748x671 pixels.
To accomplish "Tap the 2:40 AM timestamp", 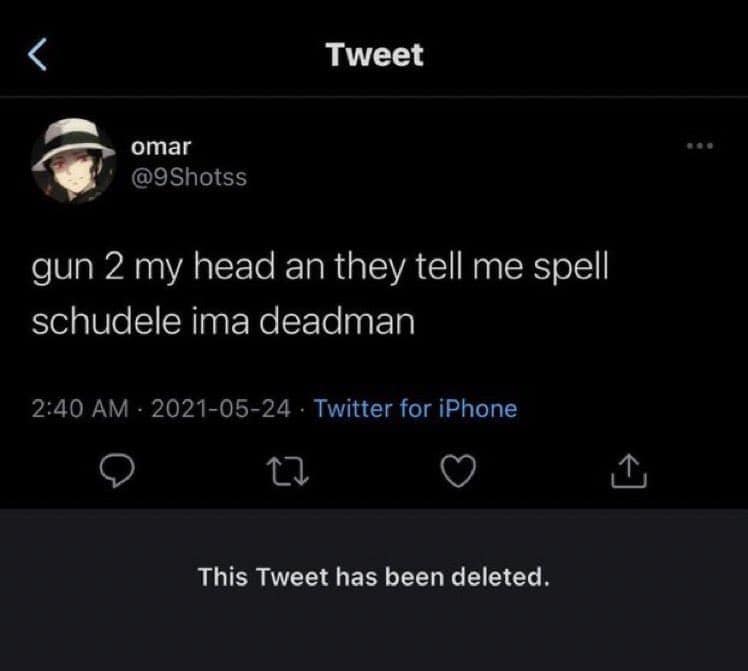I will click(x=81, y=408).
